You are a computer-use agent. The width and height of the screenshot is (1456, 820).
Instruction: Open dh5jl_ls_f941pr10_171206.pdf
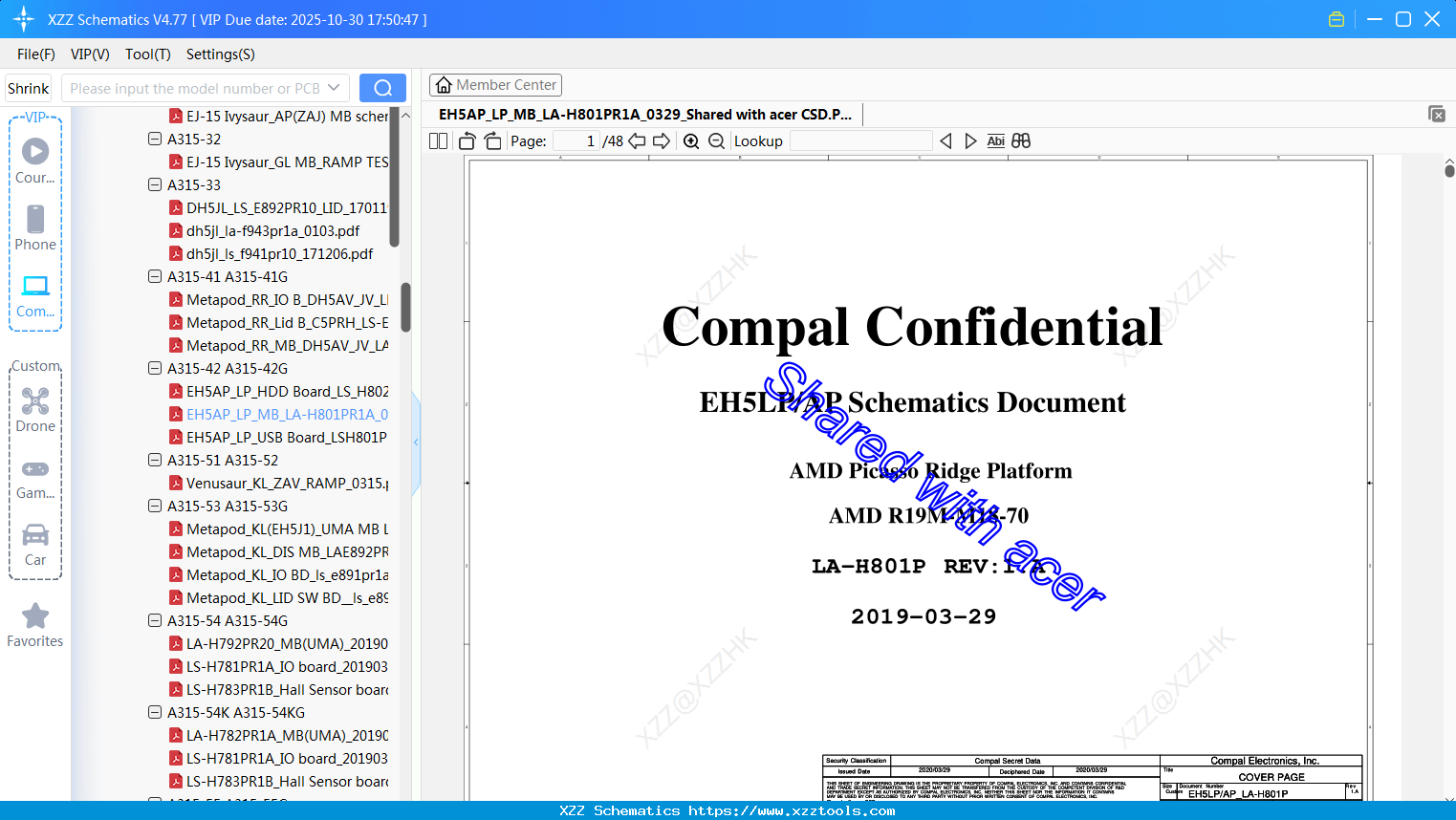pyautogui.click(x=272, y=253)
